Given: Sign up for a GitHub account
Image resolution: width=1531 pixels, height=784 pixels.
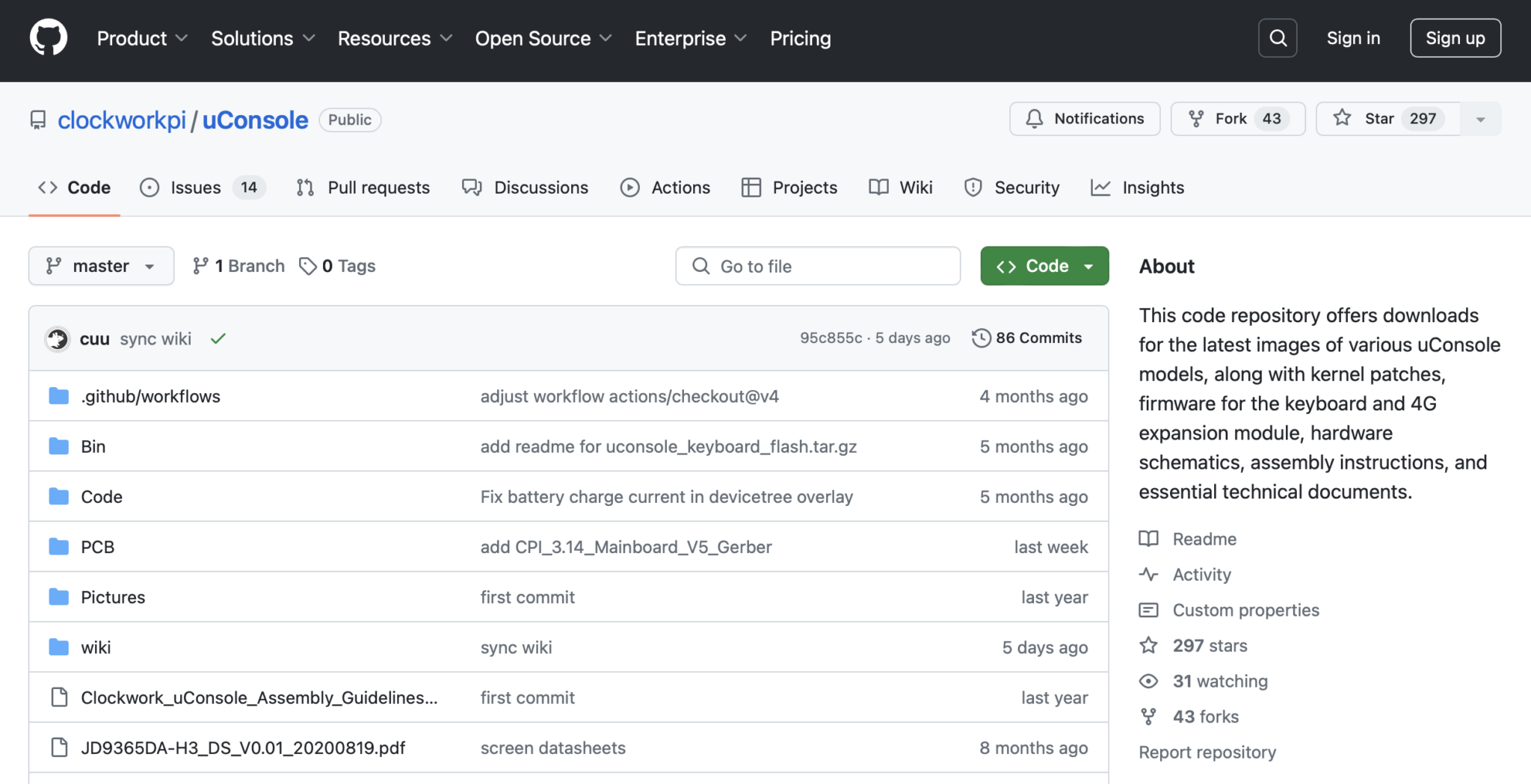Looking at the screenshot, I should 1454,37.
